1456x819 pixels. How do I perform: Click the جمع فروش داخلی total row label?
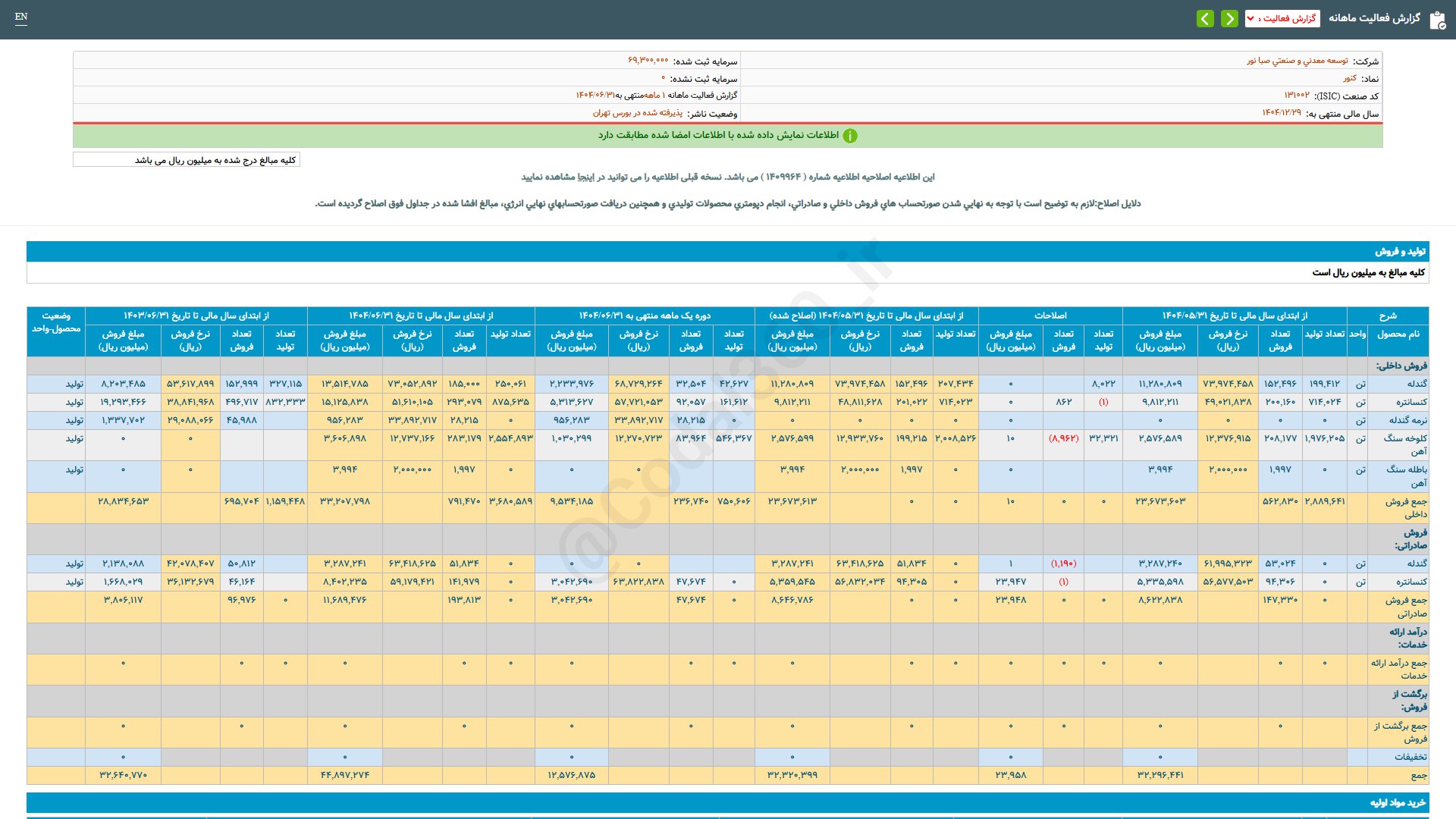tap(1406, 507)
